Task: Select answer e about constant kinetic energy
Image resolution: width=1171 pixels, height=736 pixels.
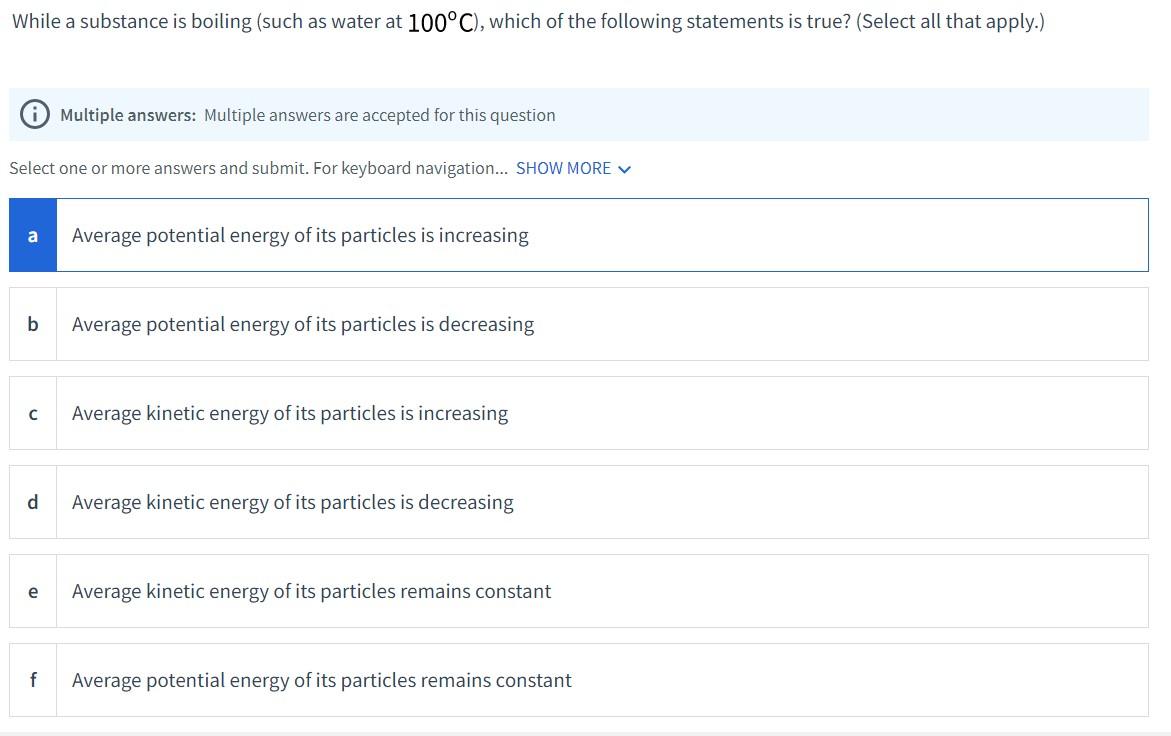Action: [400, 591]
